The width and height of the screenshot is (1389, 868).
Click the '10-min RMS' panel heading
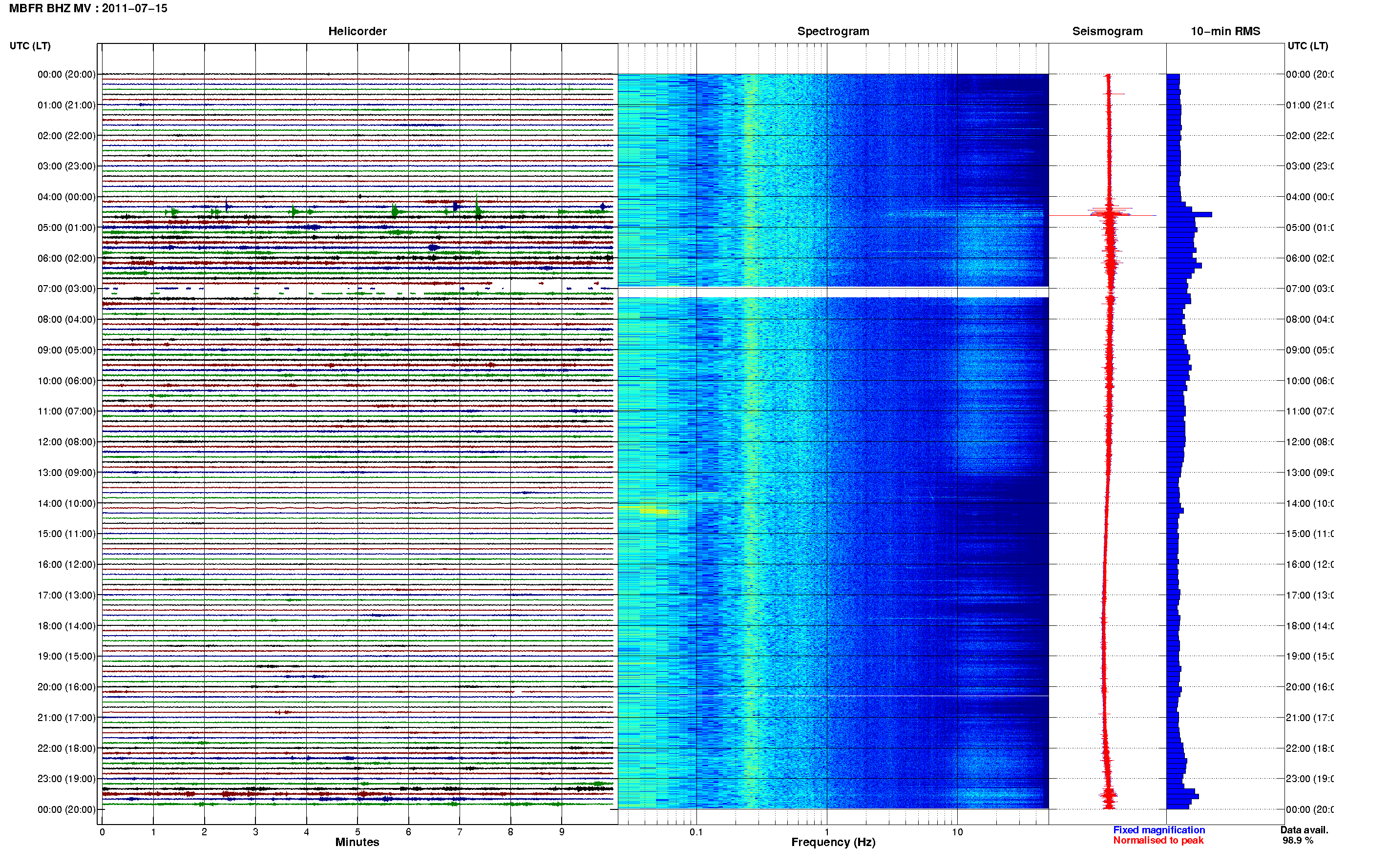tap(1225, 31)
